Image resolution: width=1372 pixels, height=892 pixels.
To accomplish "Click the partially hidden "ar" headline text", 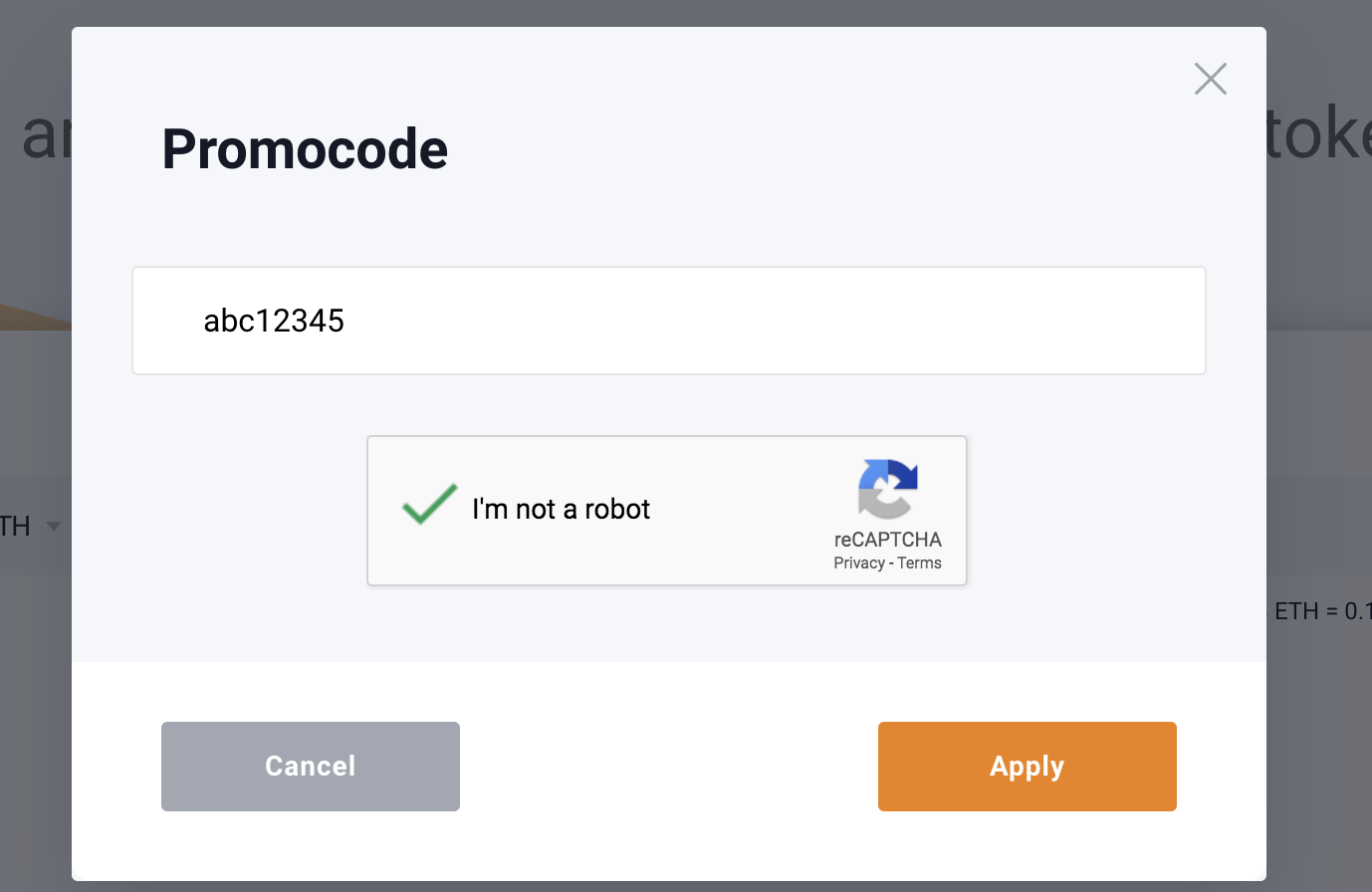I will 47,136.
